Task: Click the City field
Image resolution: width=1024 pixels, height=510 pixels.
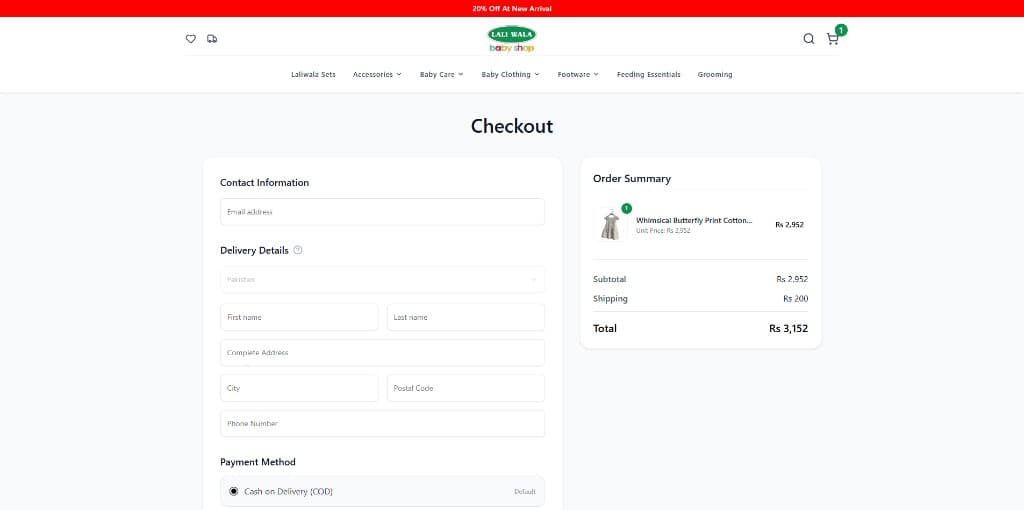Action: [299, 388]
